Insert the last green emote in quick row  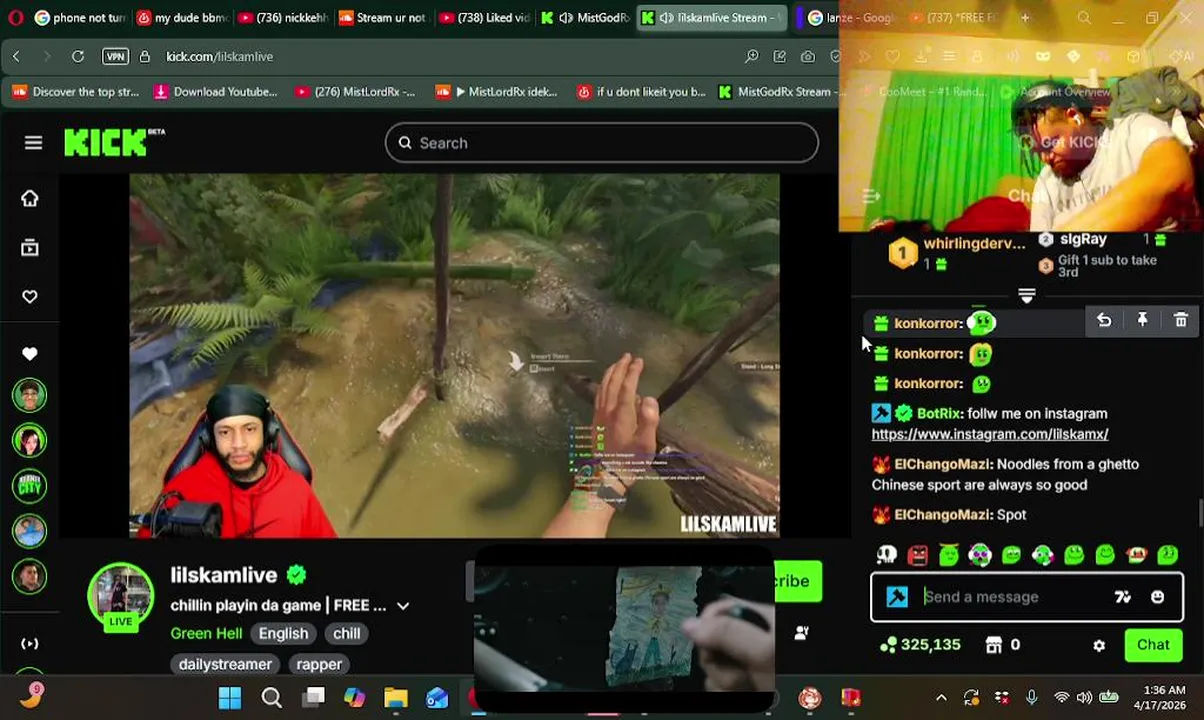pyautogui.click(x=1167, y=555)
